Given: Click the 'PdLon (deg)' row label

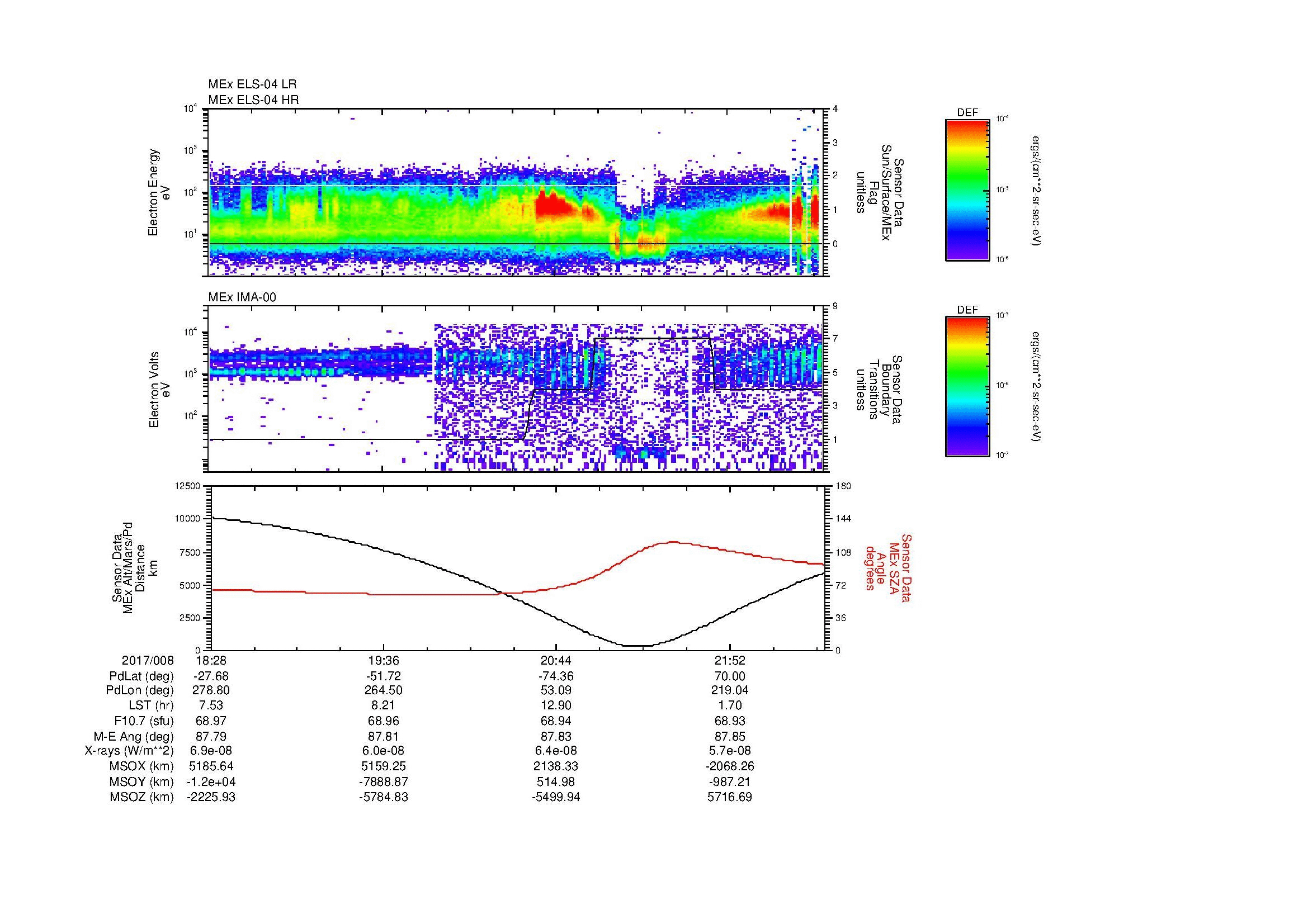Looking at the screenshot, I should [140, 690].
